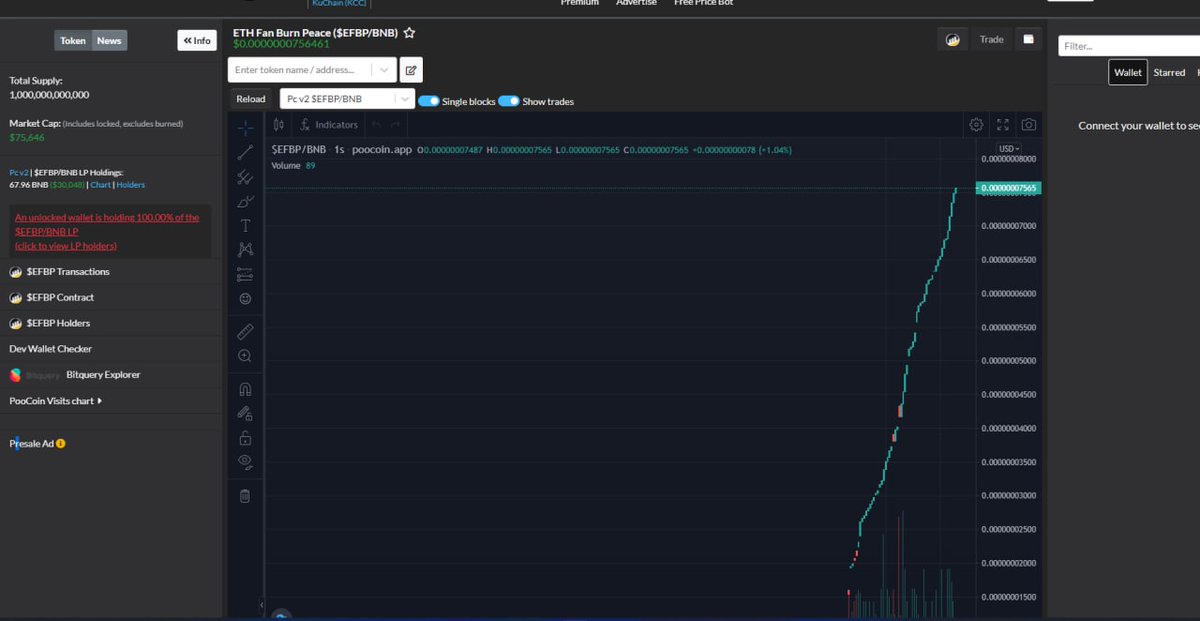Collapse the drawing toolbar arrow
The image size is (1200, 621).
pos(261,605)
